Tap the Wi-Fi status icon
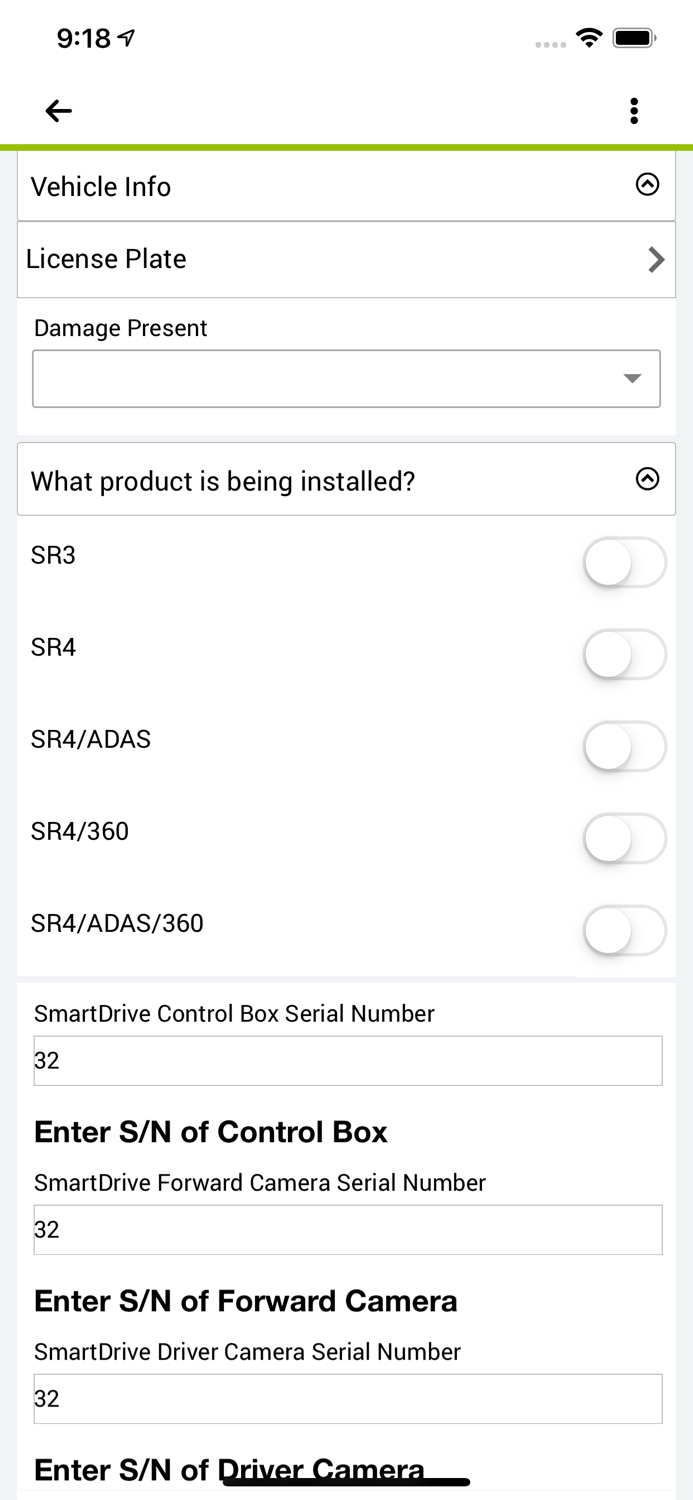The width and height of the screenshot is (693, 1500). 589,39
